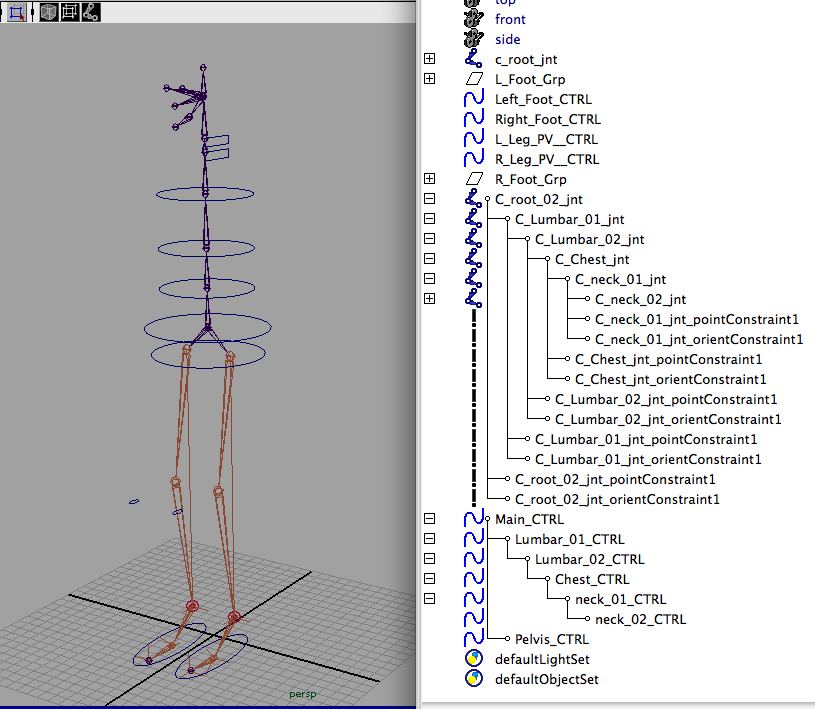Select R_Leg_PV__CTRL in the outliner

click(547, 159)
